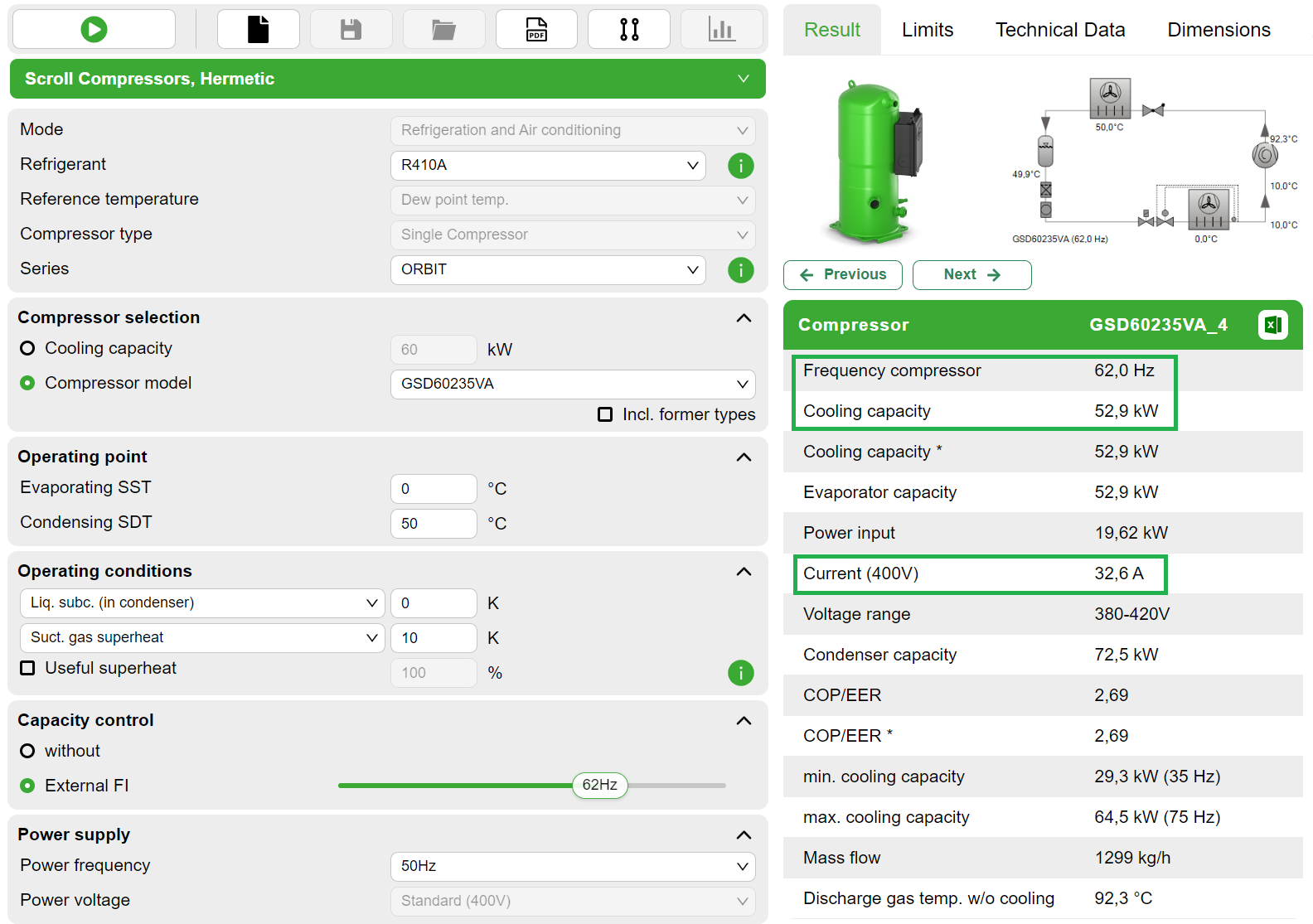
Task: Click the Next button
Action: [971, 275]
